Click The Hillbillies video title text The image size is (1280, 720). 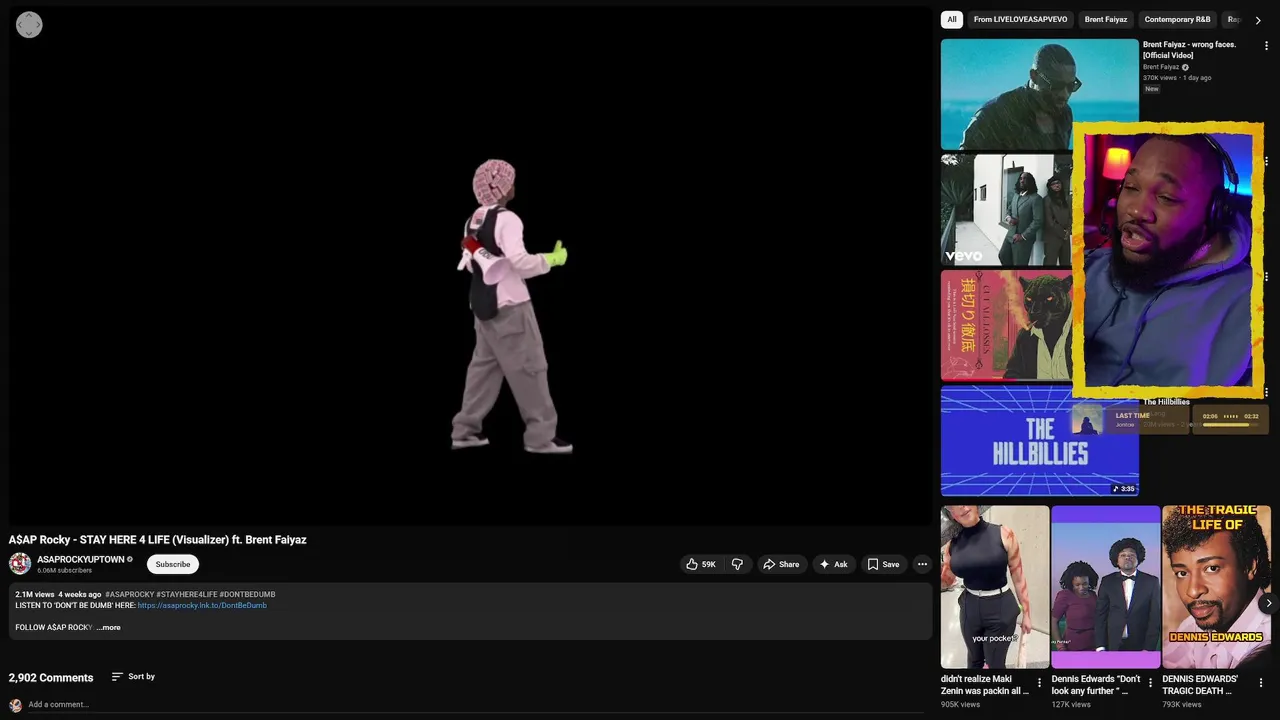coord(1166,402)
